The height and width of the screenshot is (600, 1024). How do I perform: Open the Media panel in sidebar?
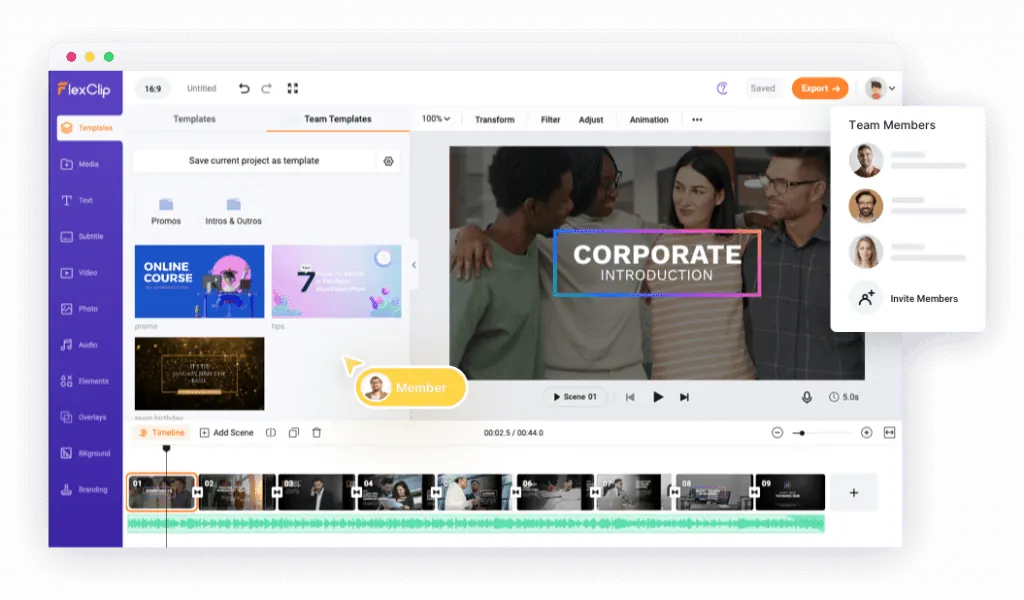coord(80,164)
